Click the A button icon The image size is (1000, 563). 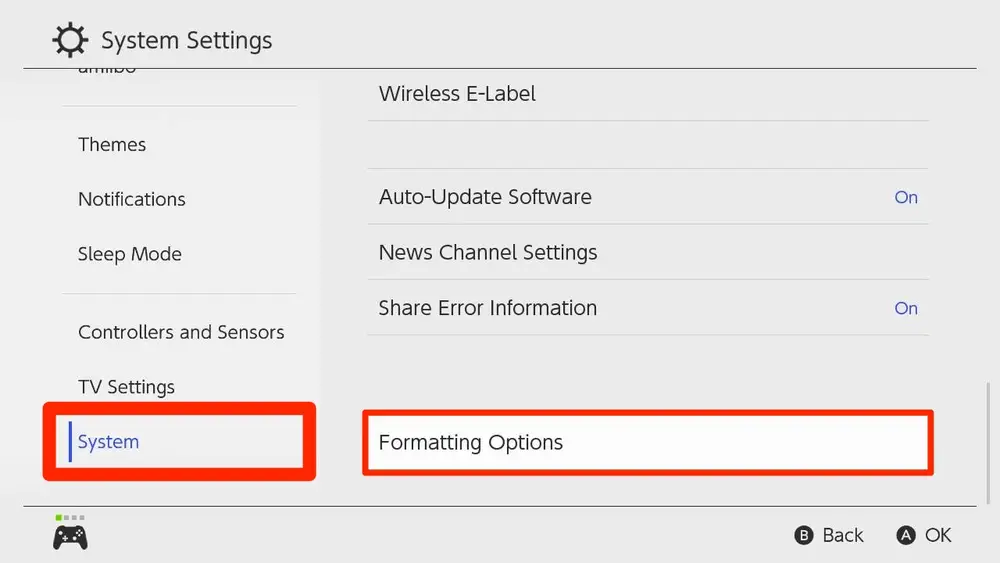point(906,535)
